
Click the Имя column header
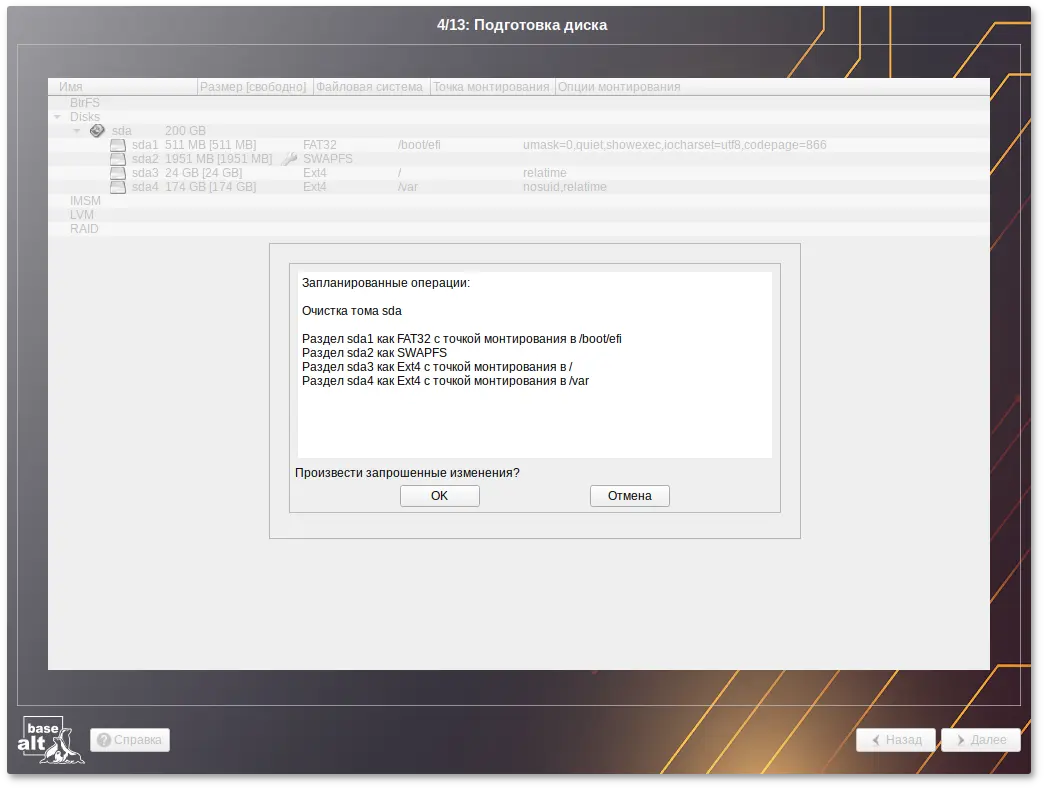tap(71, 87)
